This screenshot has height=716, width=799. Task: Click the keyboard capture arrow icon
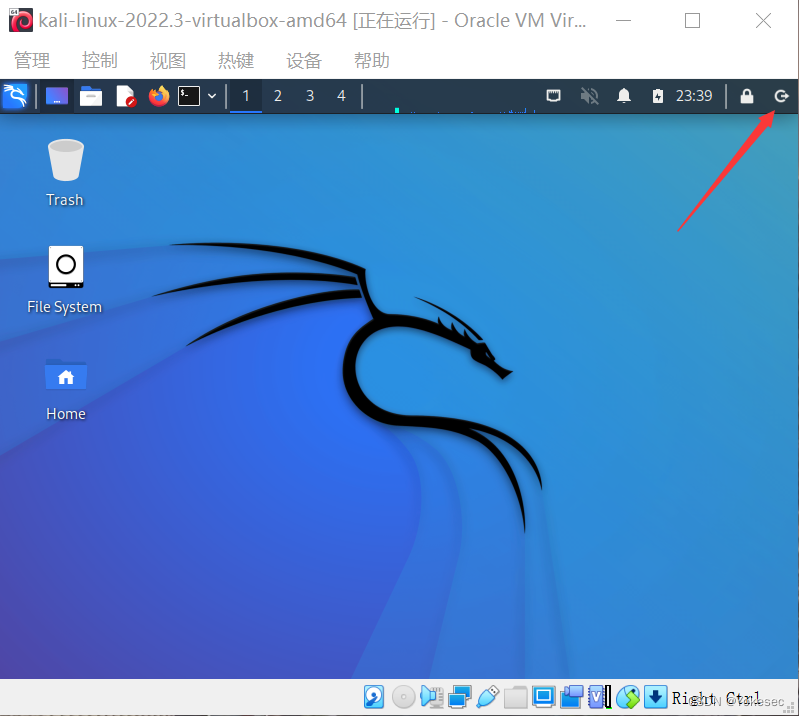coord(656,697)
